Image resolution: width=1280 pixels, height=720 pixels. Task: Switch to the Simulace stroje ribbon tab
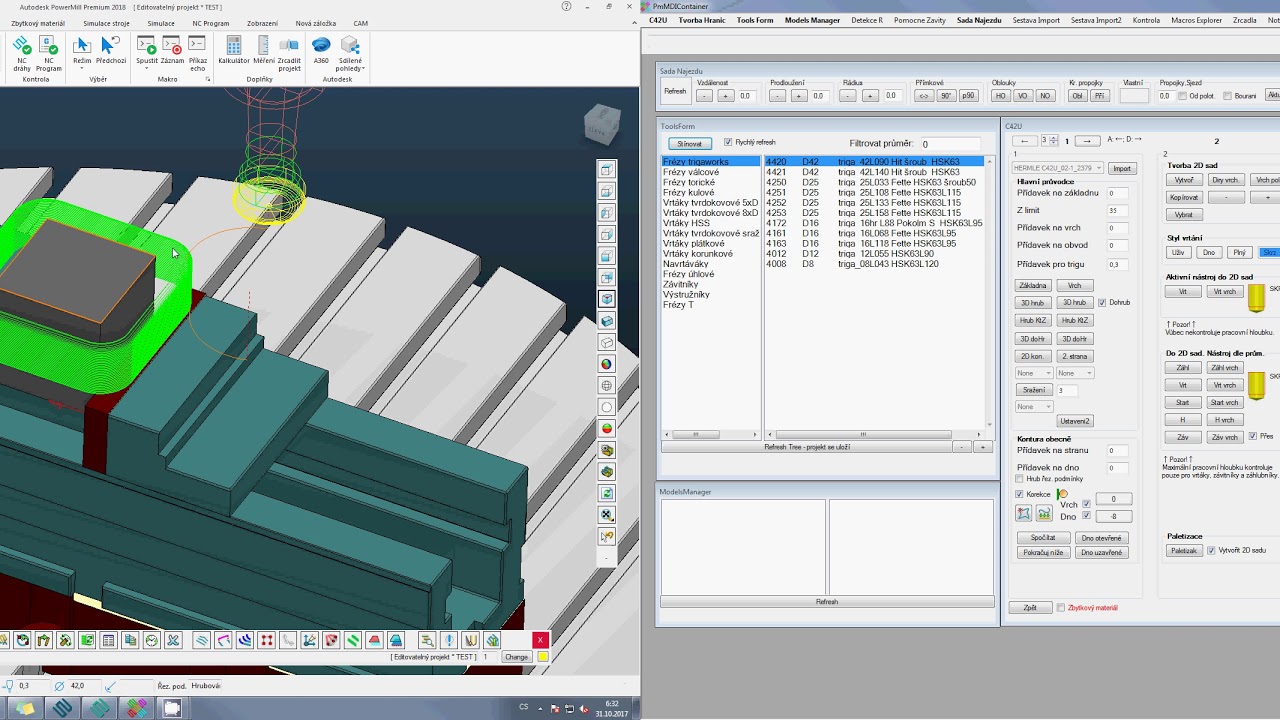106,23
